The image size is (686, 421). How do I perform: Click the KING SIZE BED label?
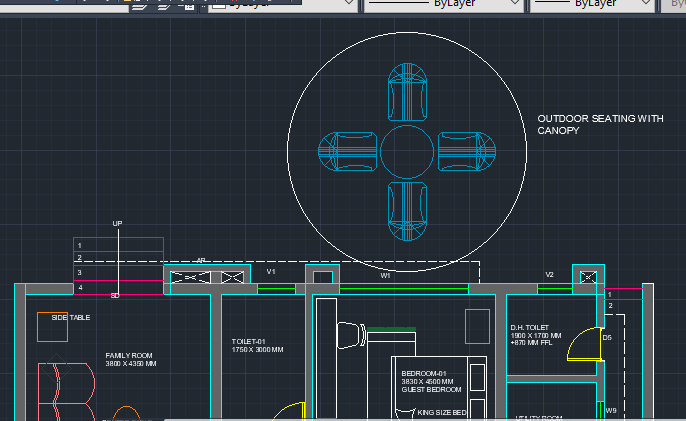point(442,412)
